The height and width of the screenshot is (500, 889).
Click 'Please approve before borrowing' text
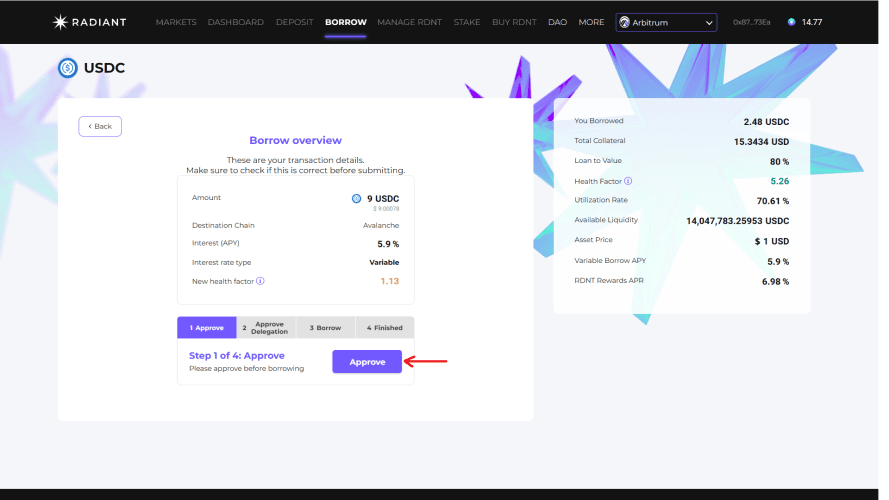(x=247, y=368)
